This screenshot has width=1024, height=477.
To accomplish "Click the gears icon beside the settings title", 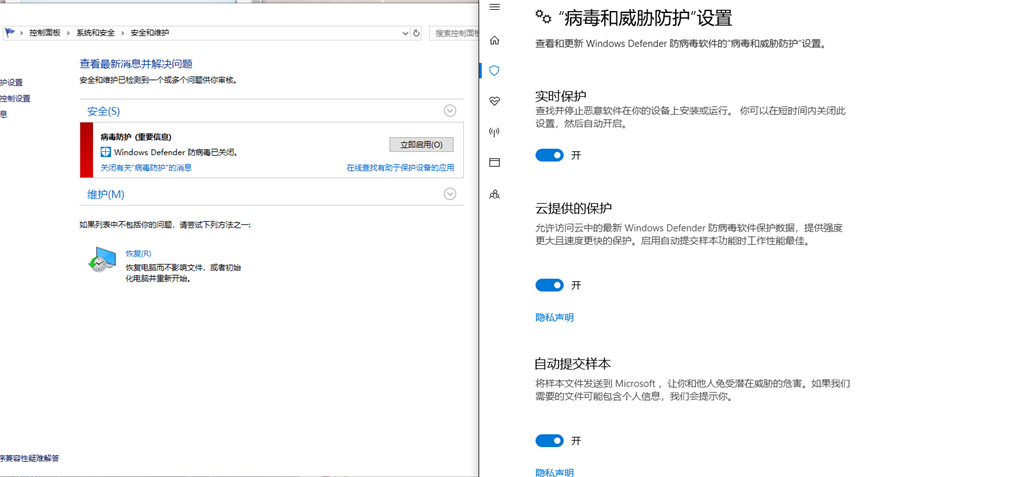I will pyautogui.click(x=543, y=16).
